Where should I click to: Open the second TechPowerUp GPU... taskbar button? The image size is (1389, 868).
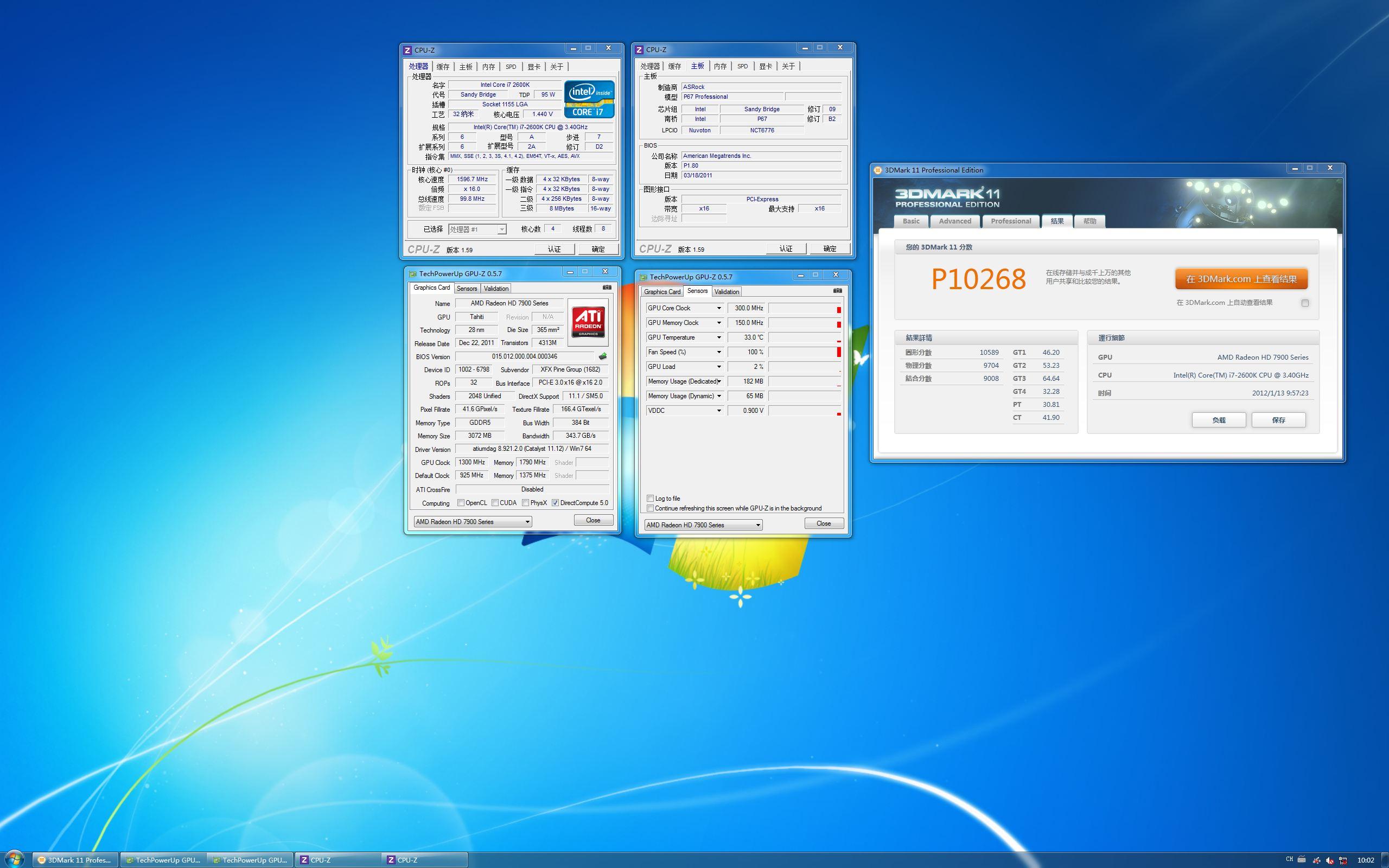click(250, 860)
